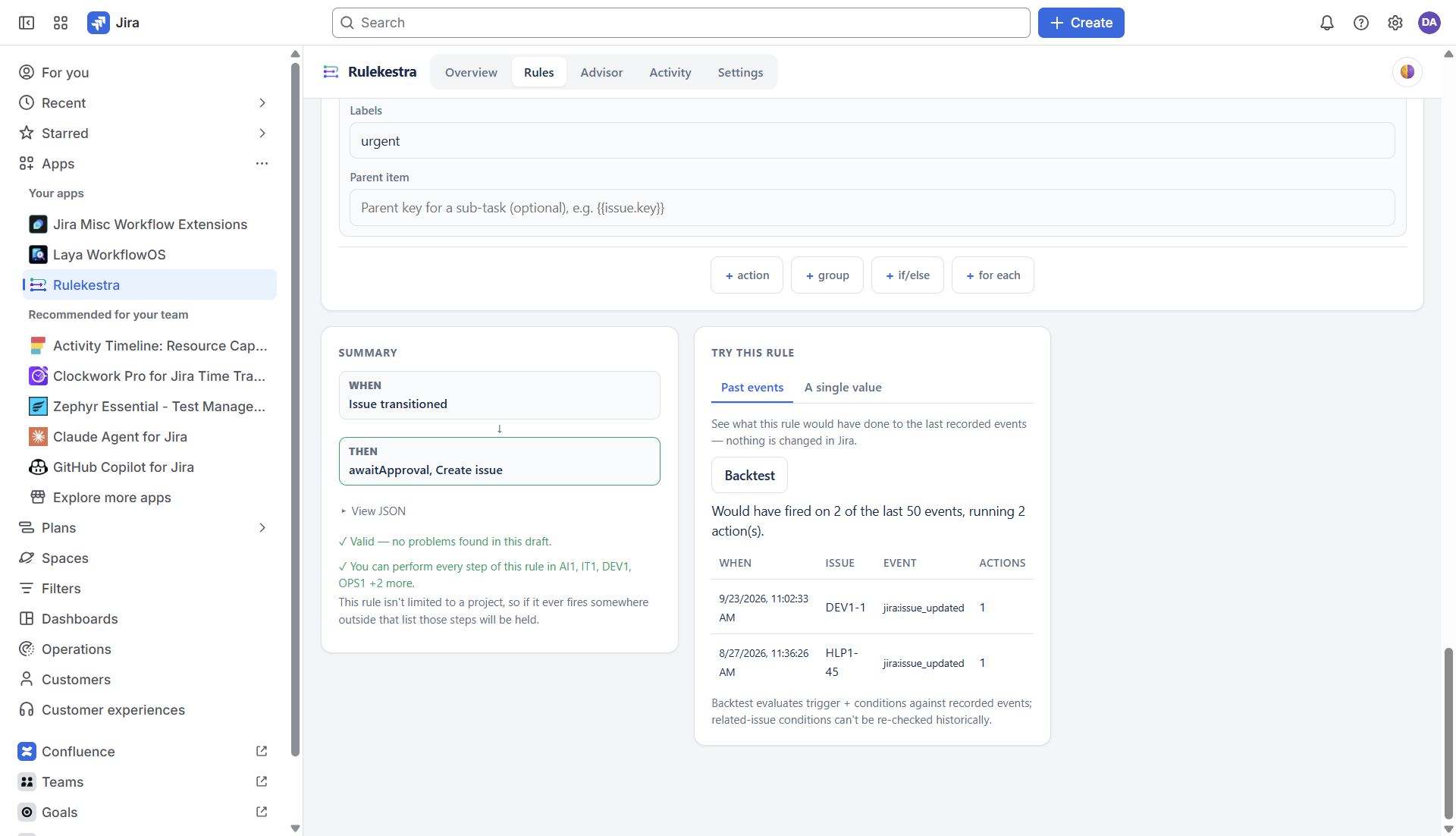Expand the Starred menu chevron
The image size is (1456, 836).
(x=262, y=134)
